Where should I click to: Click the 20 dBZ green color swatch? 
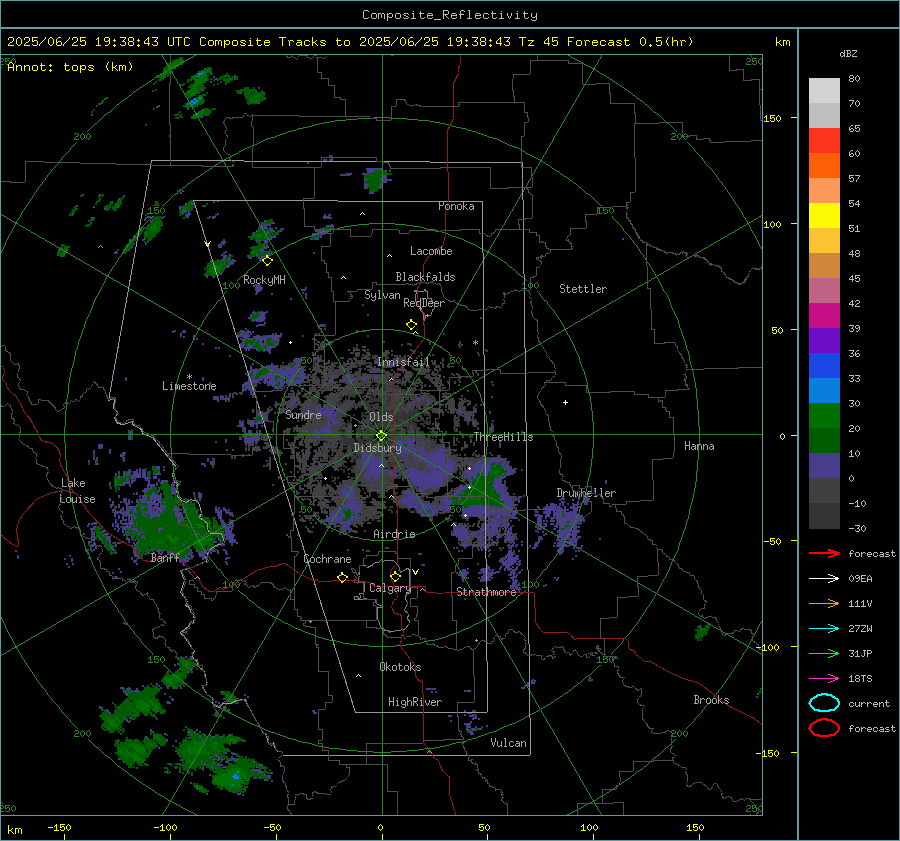[x=824, y=415]
